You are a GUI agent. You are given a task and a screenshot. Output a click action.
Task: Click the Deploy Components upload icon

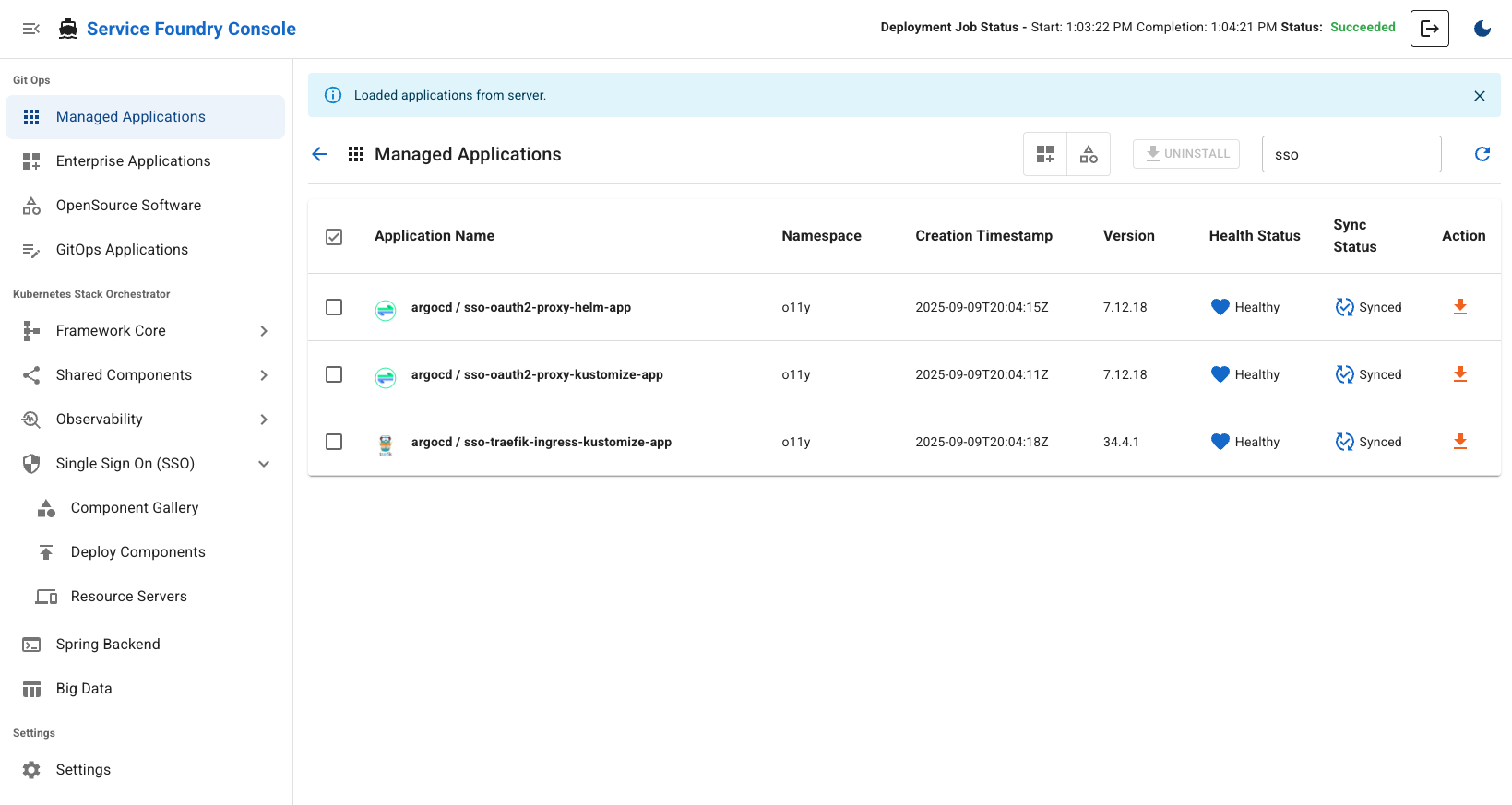[46, 552]
